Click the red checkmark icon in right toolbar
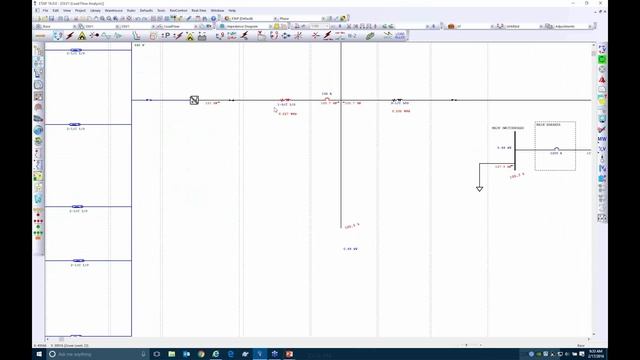 point(602,129)
